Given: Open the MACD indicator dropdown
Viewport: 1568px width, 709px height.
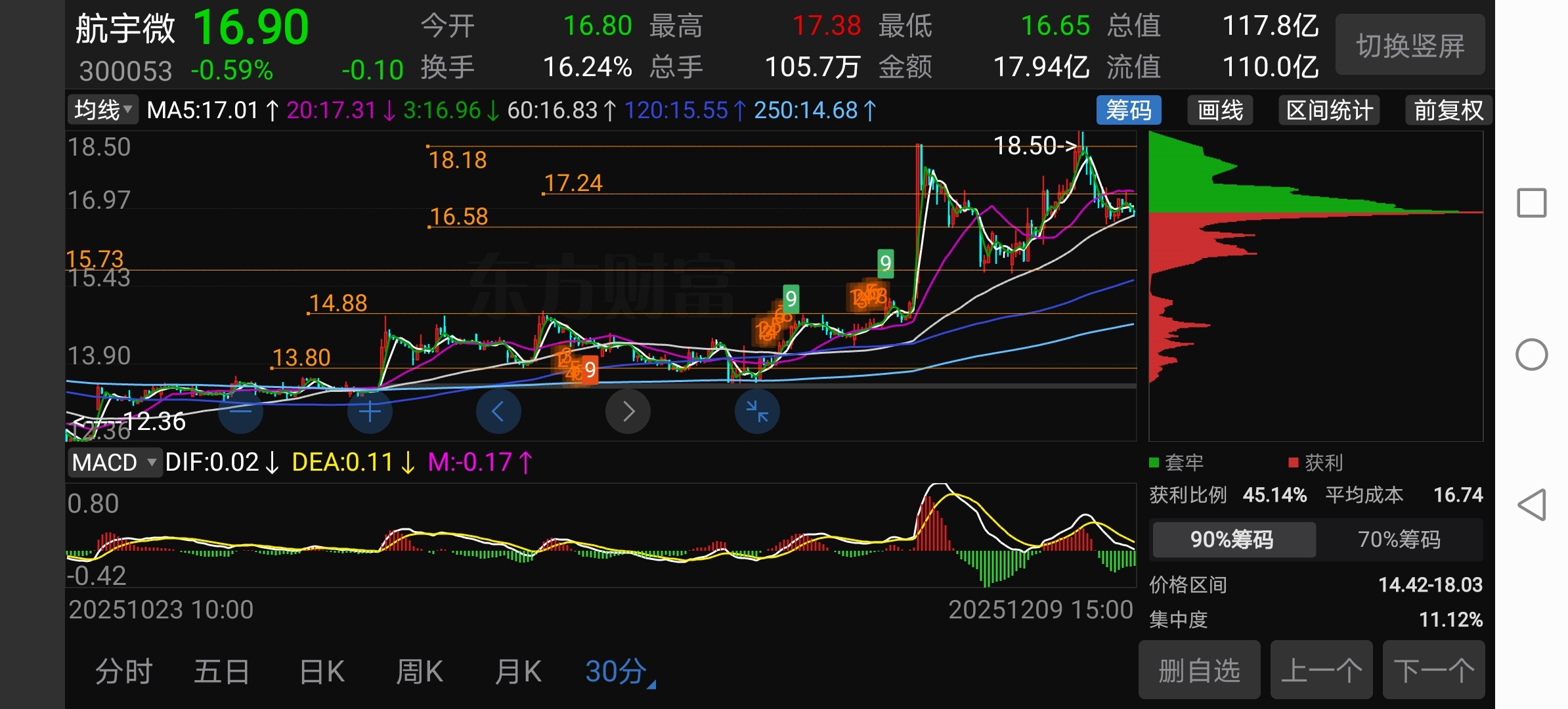Looking at the screenshot, I should coord(114,462).
